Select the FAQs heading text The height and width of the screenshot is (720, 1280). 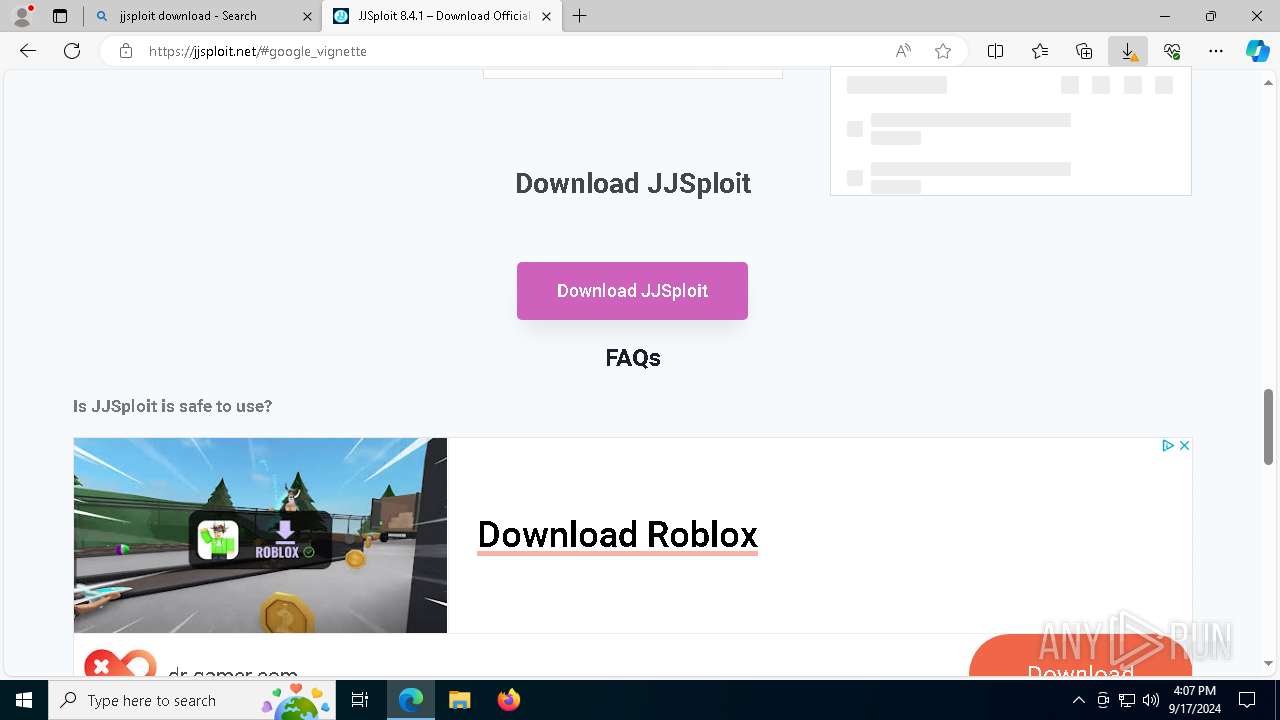tap(633, 358)
